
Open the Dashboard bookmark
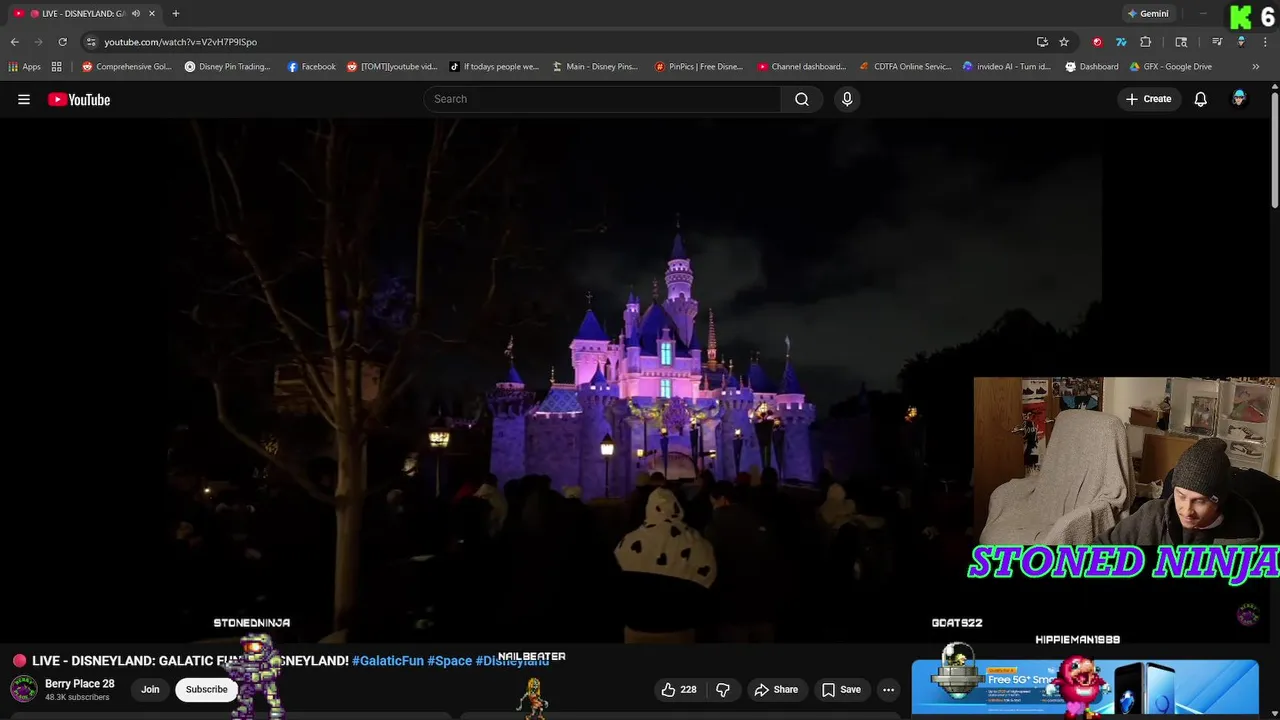(1092, 67)
